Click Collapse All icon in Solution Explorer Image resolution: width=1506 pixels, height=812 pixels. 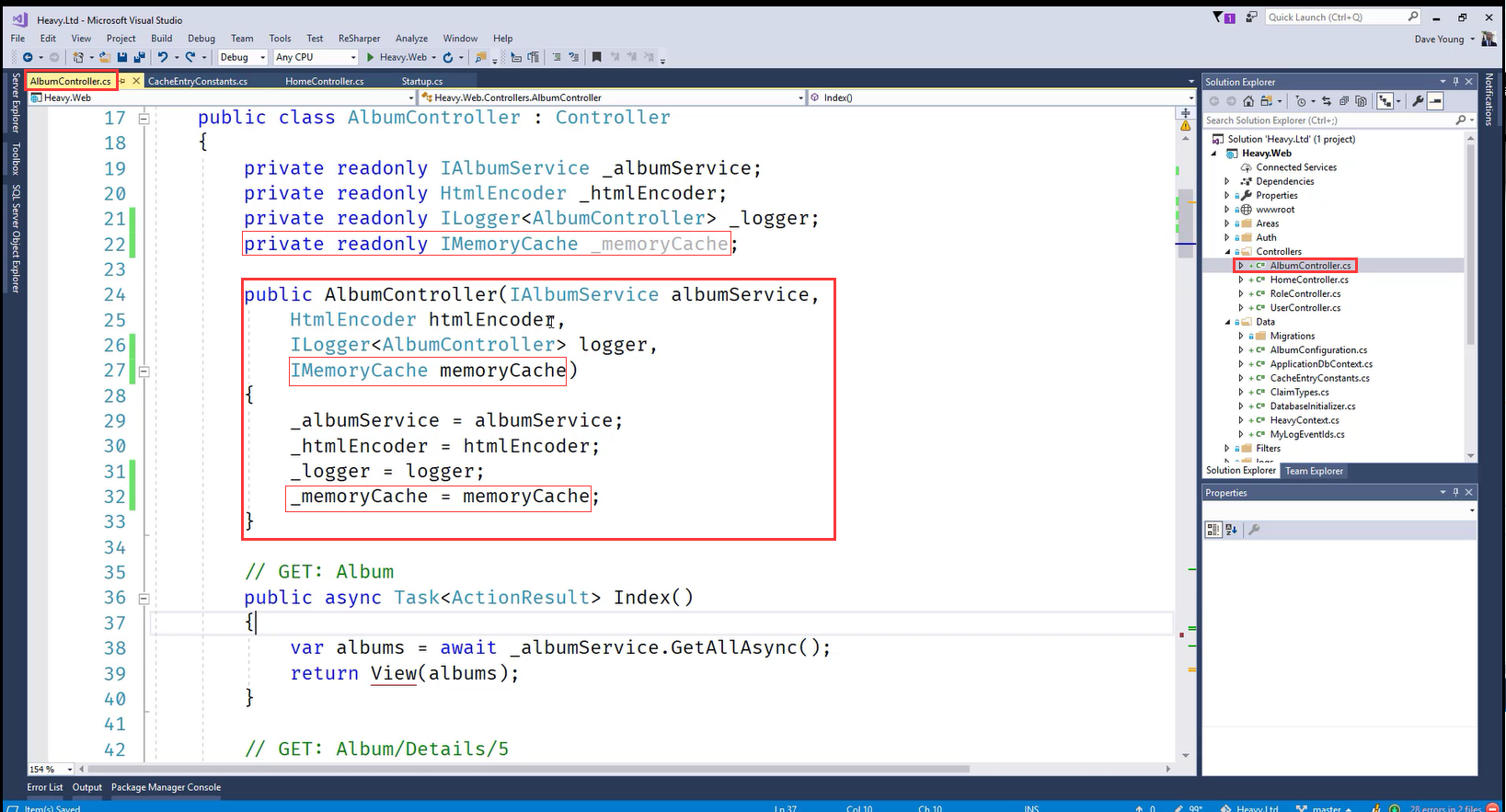tap(1344, 101)
